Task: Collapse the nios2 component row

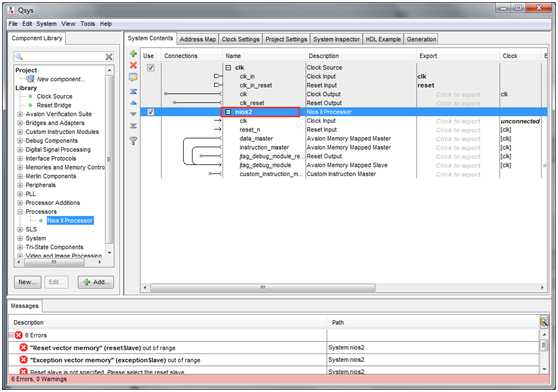Action: point(228,112)
